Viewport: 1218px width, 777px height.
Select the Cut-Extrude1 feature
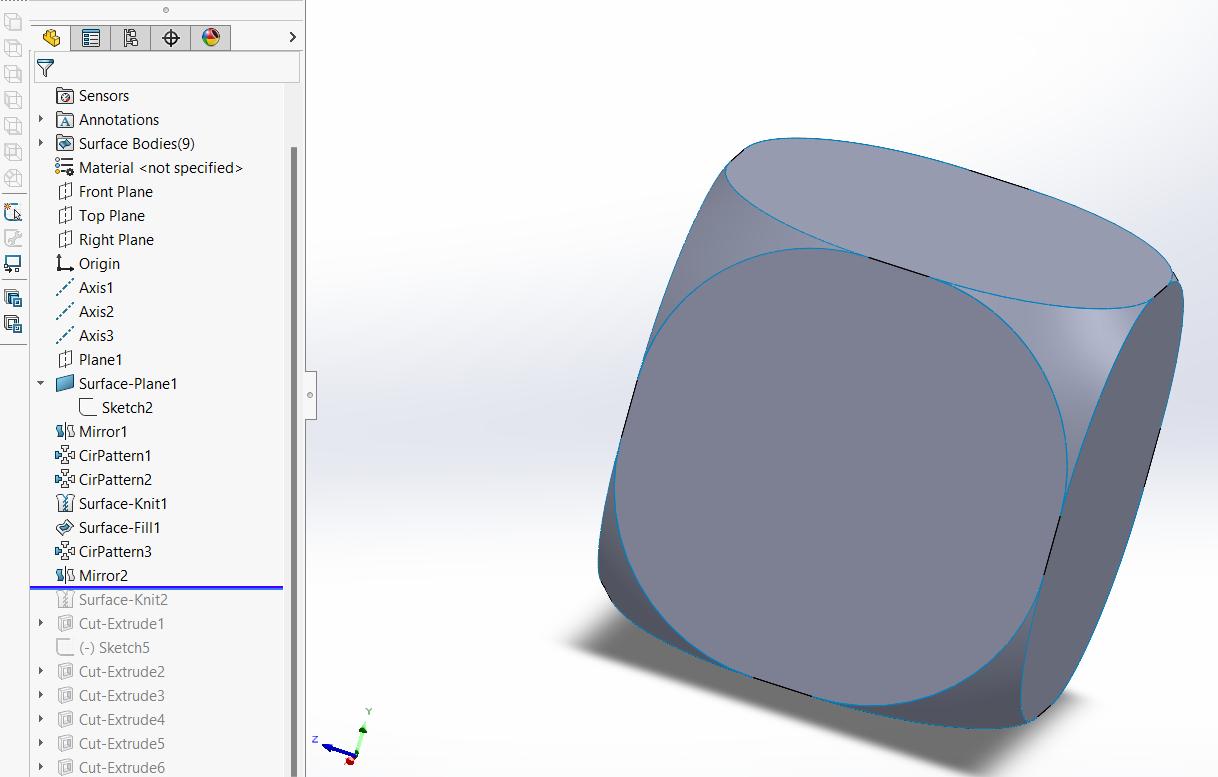[x=111, y=624]
